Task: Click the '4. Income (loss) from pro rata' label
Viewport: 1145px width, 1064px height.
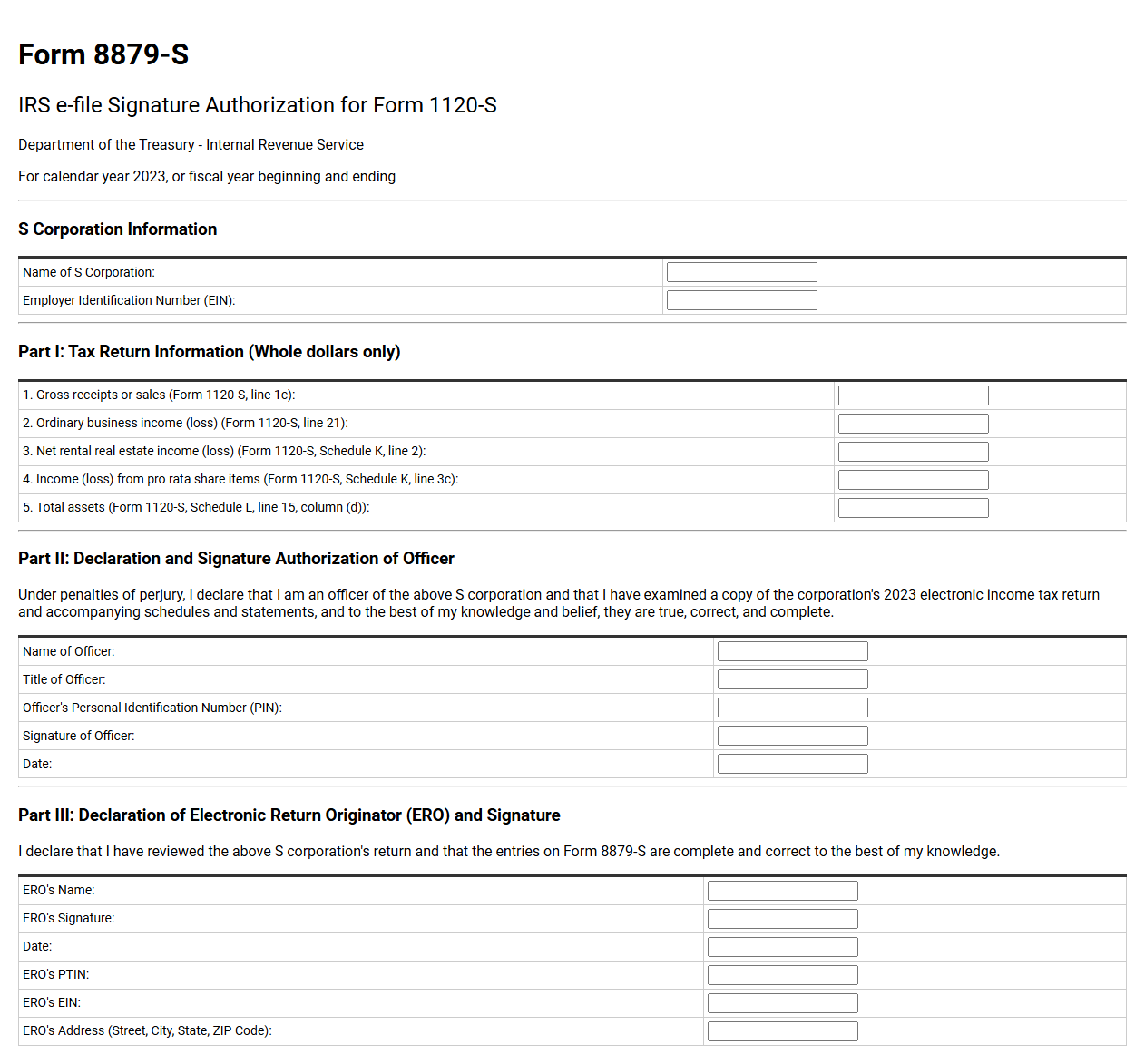Action: (x=240, y=479)
